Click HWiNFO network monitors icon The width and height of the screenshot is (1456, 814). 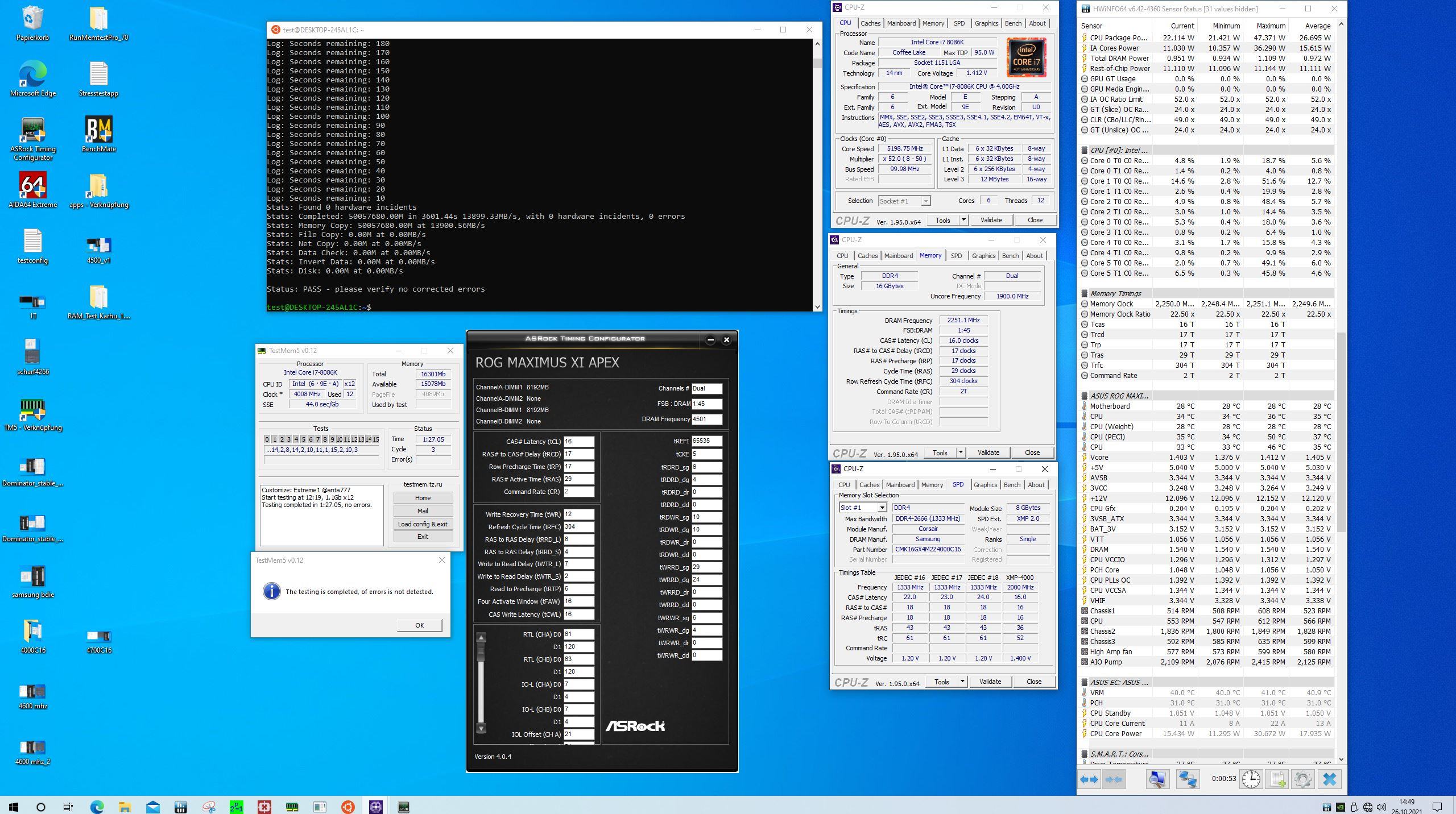(1187, 779)
